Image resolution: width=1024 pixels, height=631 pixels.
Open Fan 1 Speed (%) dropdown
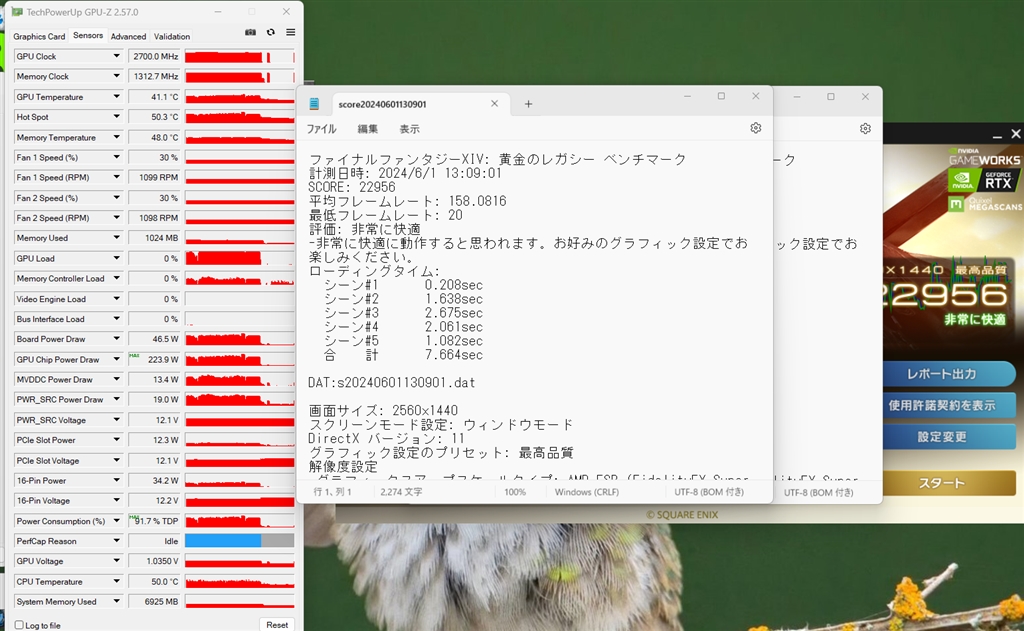[x=116, y=157]
